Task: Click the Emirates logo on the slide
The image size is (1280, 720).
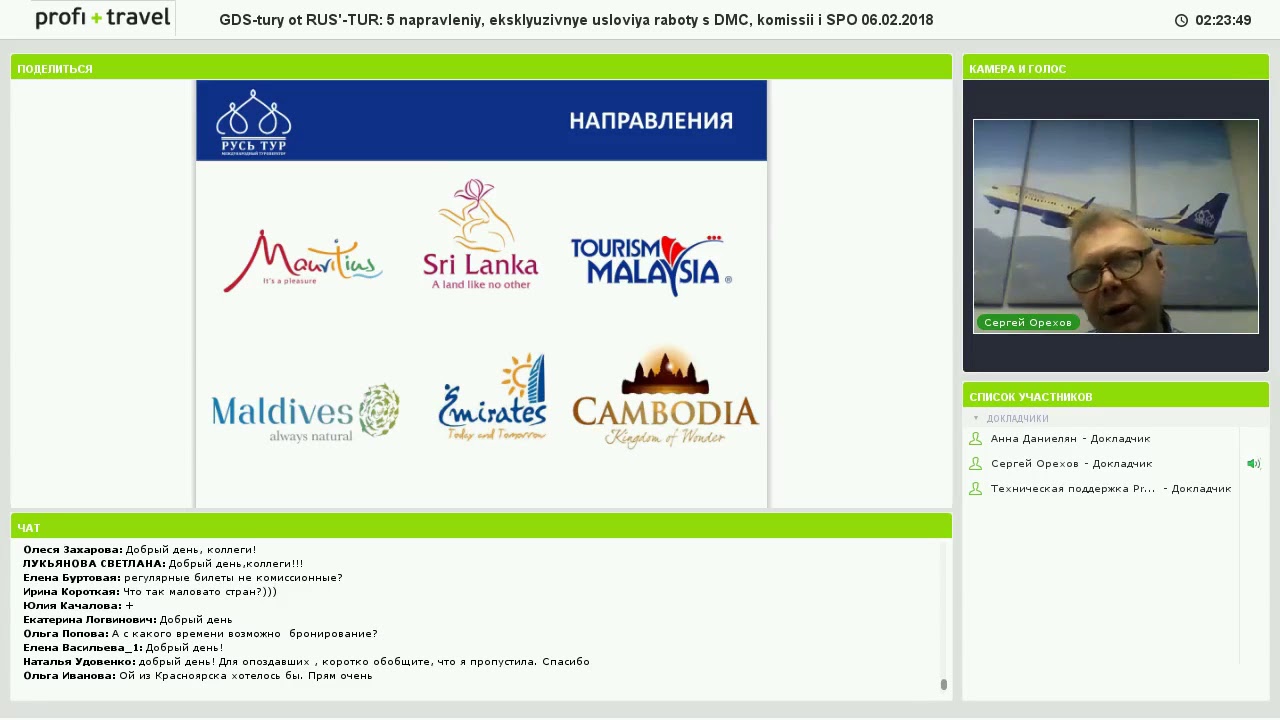Action: [x=493, y=398]
